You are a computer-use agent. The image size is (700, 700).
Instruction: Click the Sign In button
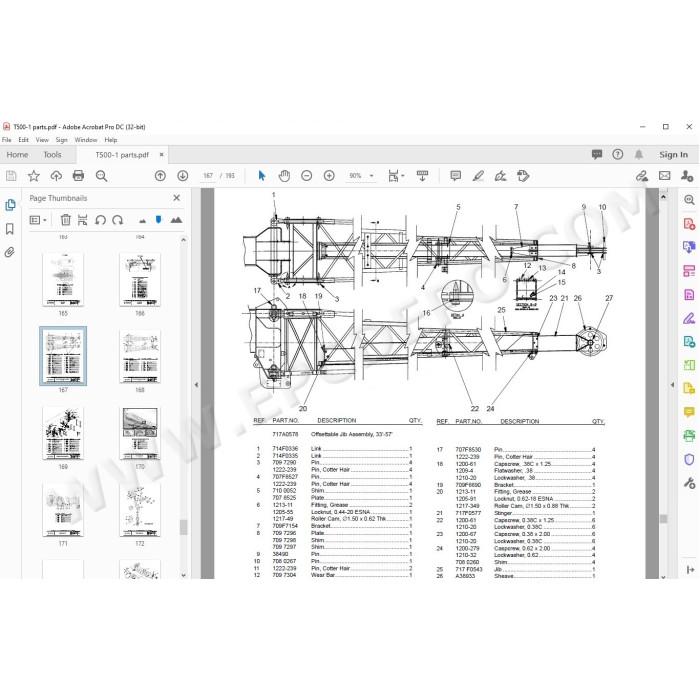pyautogui.click(x=673, y=155)
